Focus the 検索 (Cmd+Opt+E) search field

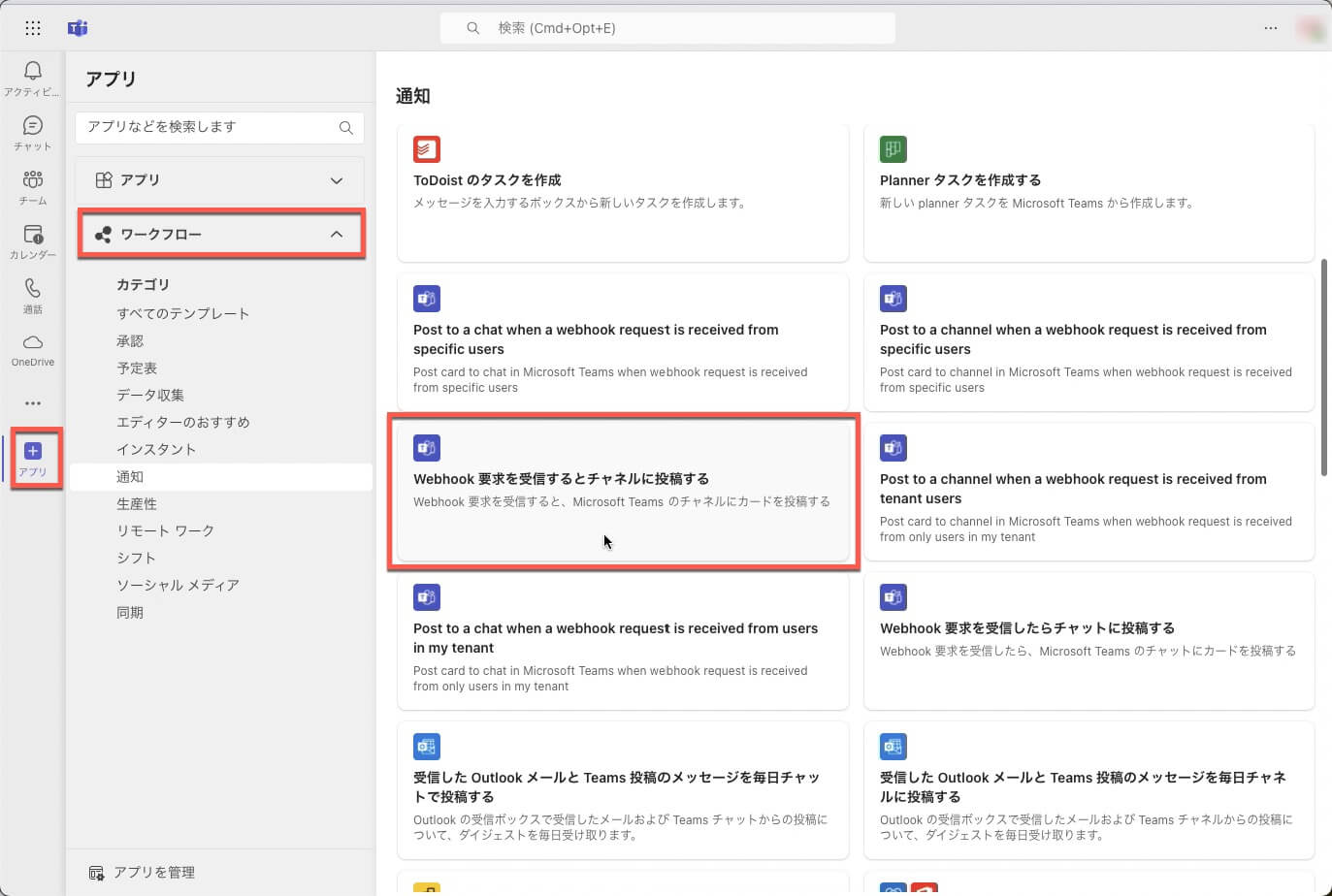(x=667, y=28)
